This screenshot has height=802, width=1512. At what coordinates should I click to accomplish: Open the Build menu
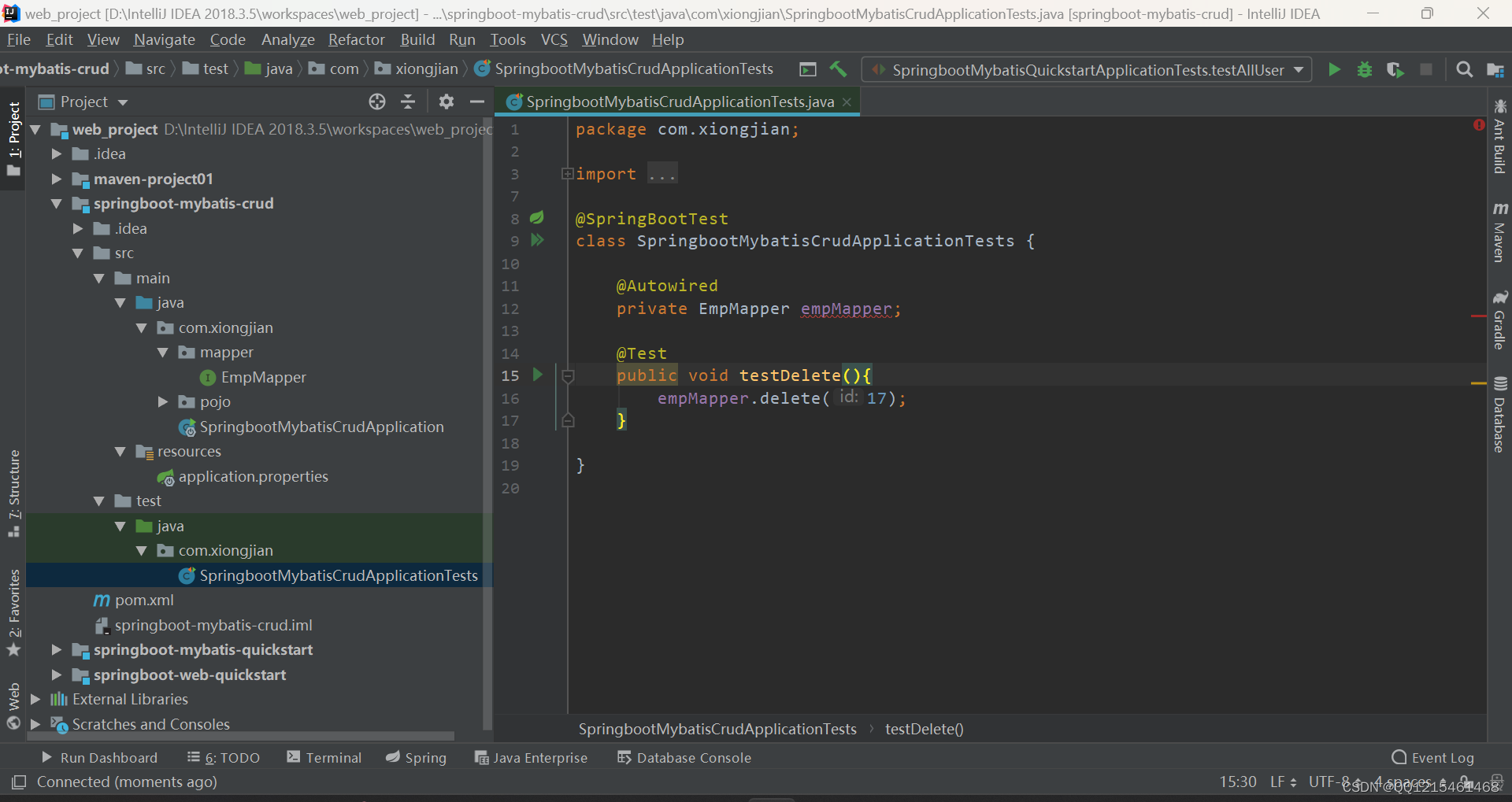tap(417, 39)
